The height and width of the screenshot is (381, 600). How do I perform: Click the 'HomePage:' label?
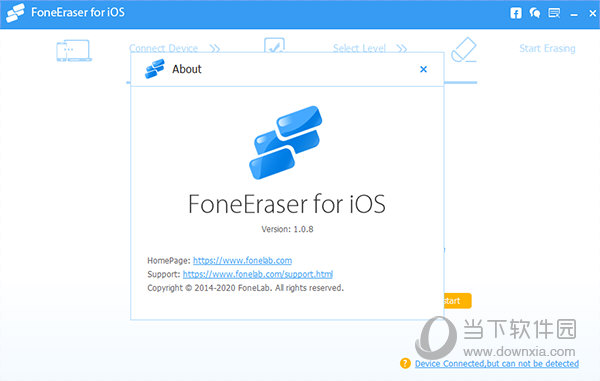pyautogui.click(x=169, y=261)
